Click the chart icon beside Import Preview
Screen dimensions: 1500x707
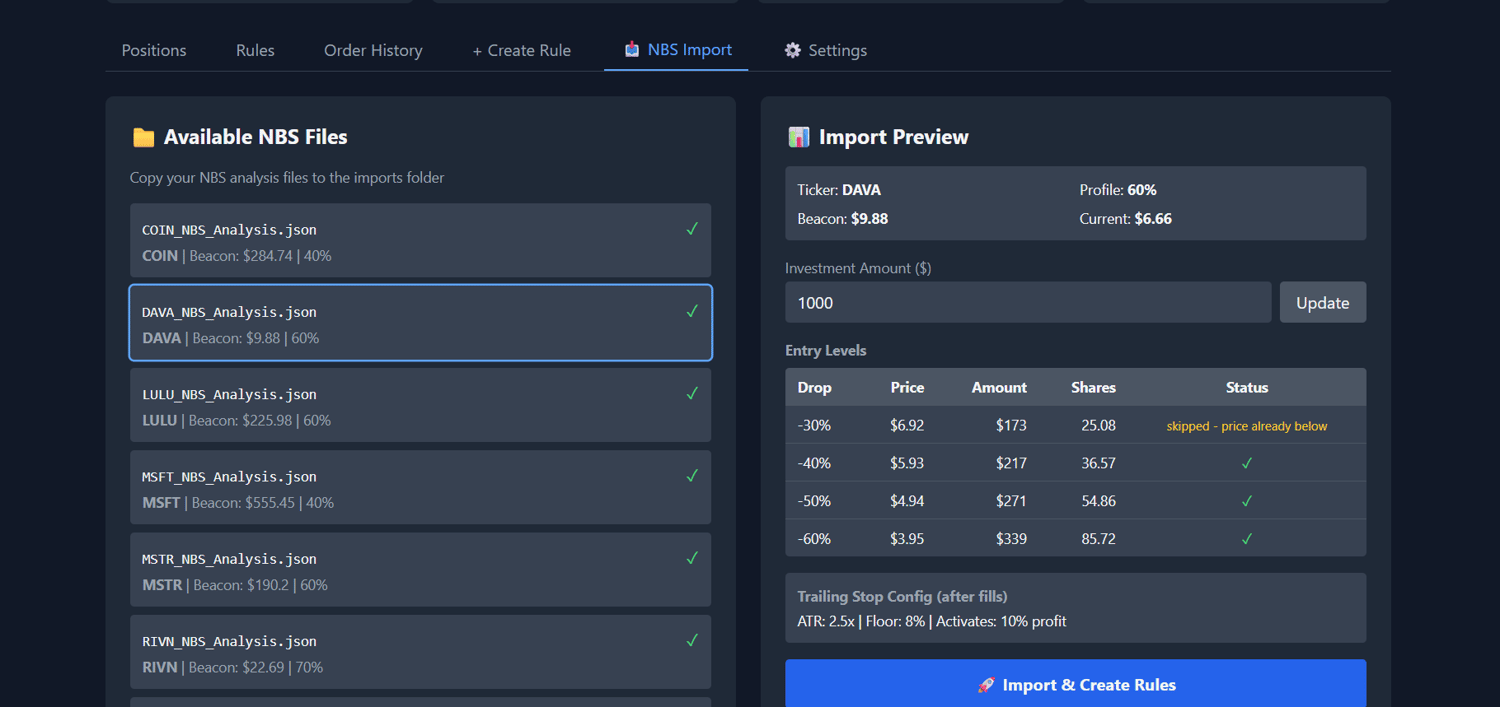click(x=798, y=137)
